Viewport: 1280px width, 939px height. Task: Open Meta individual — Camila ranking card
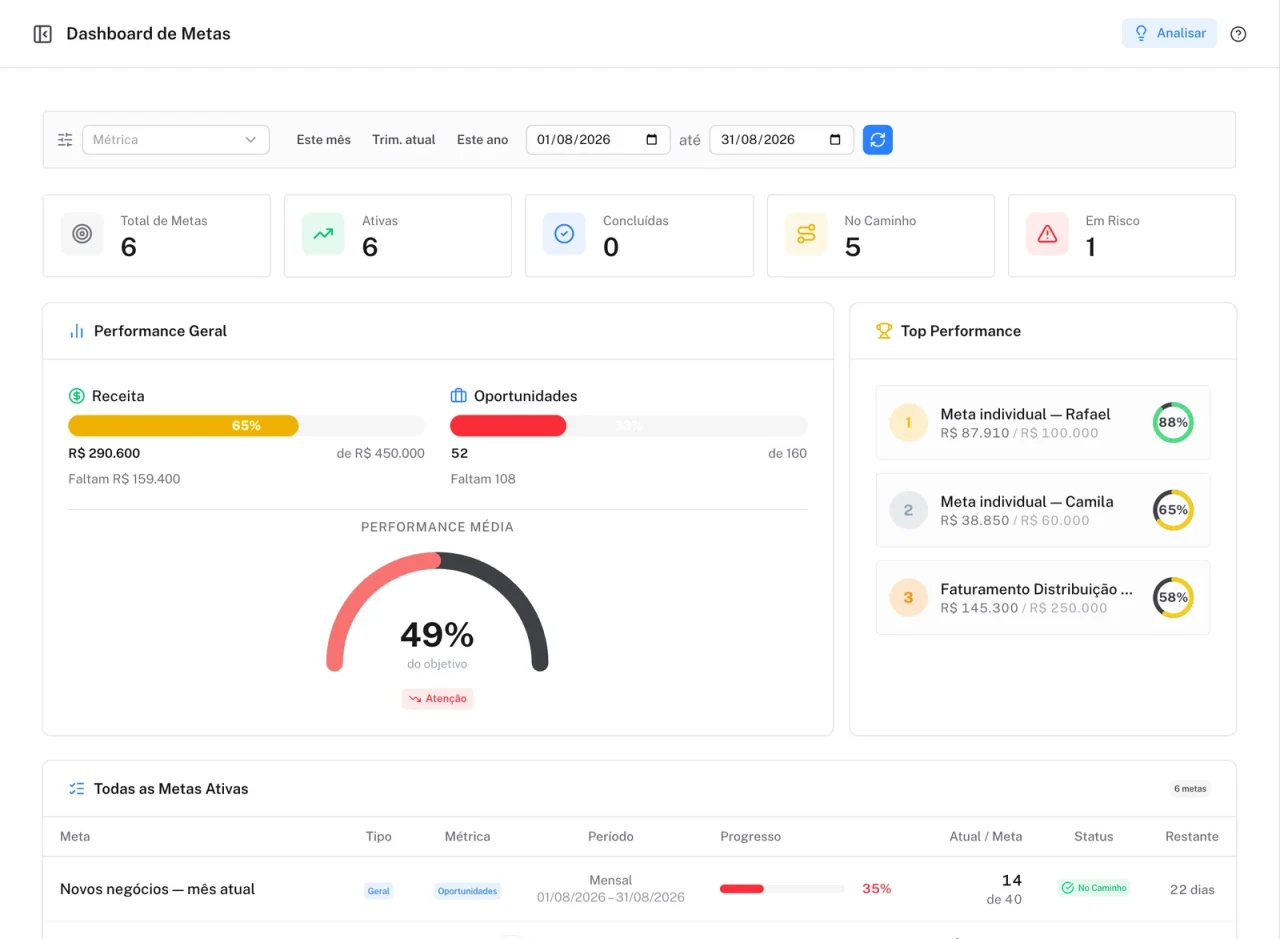(1043, 510)
